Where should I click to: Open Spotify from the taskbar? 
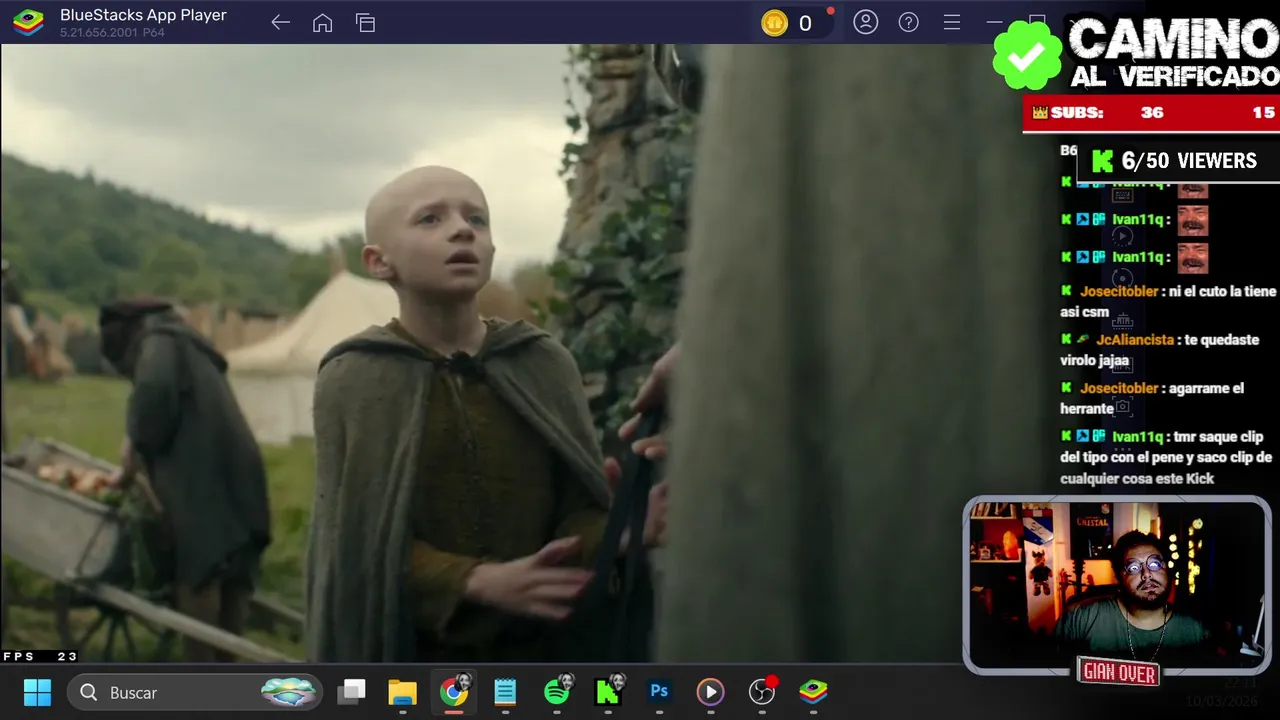point(557,691)
